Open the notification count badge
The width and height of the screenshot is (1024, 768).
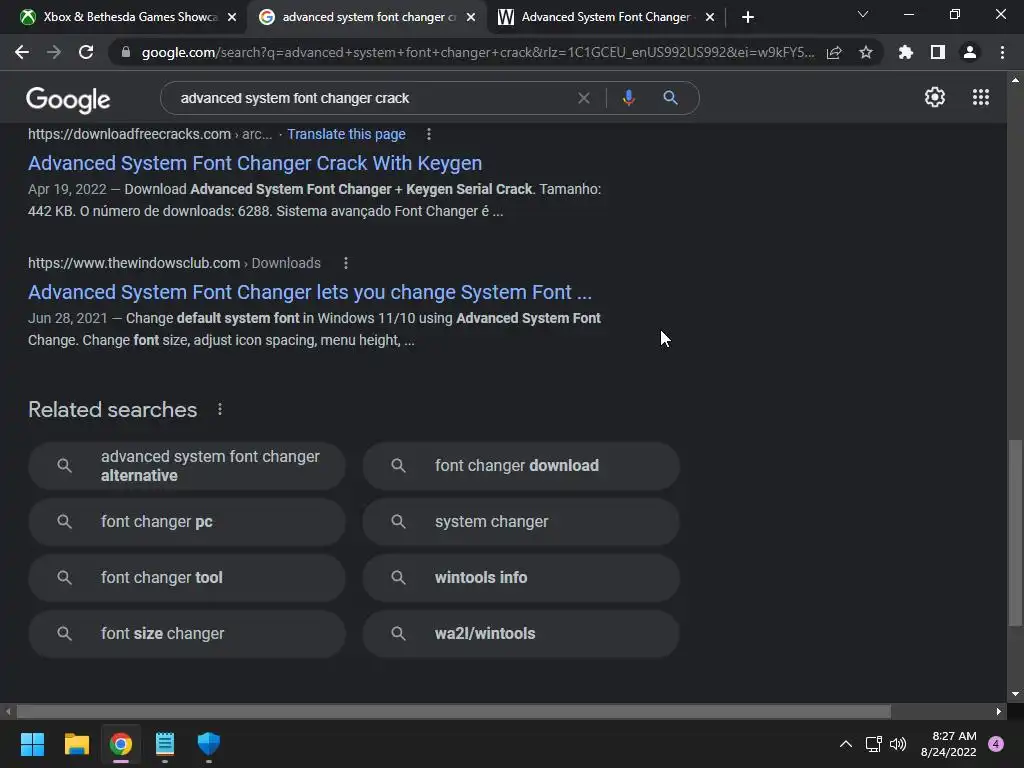(x=996, y=744)
